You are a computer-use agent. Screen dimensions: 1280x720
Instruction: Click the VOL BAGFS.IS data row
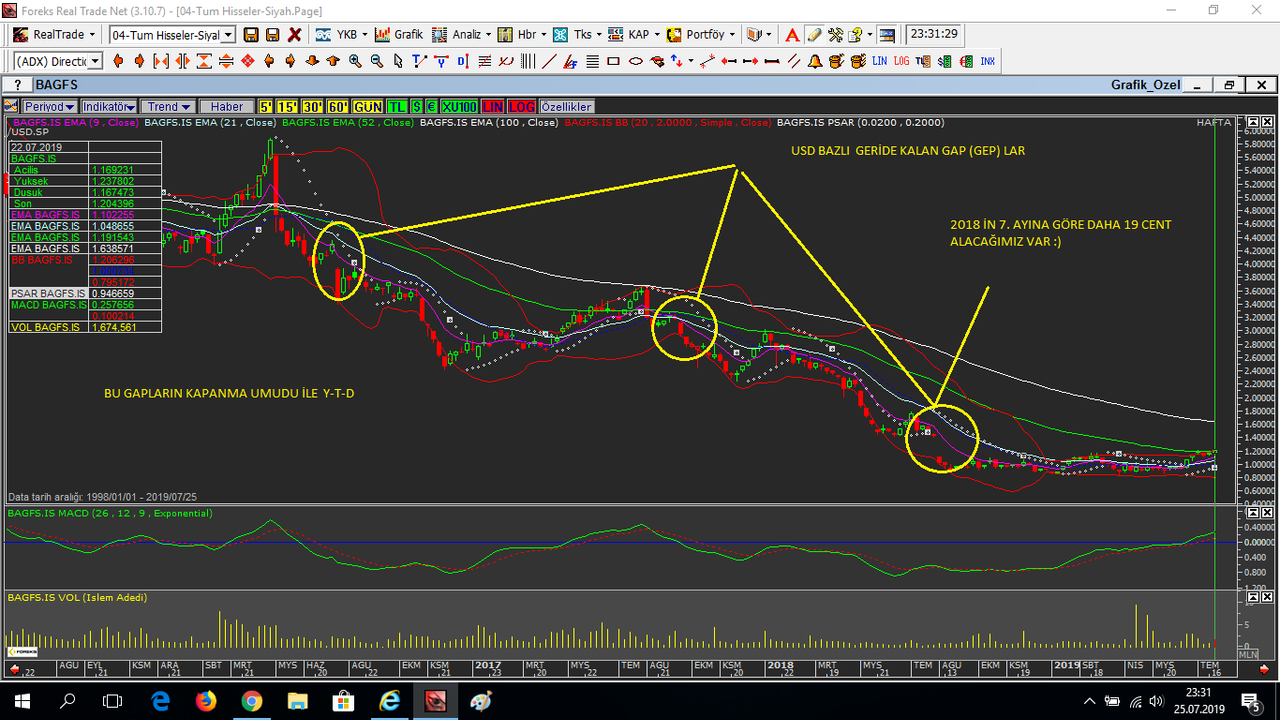click(x=85, y=327)
